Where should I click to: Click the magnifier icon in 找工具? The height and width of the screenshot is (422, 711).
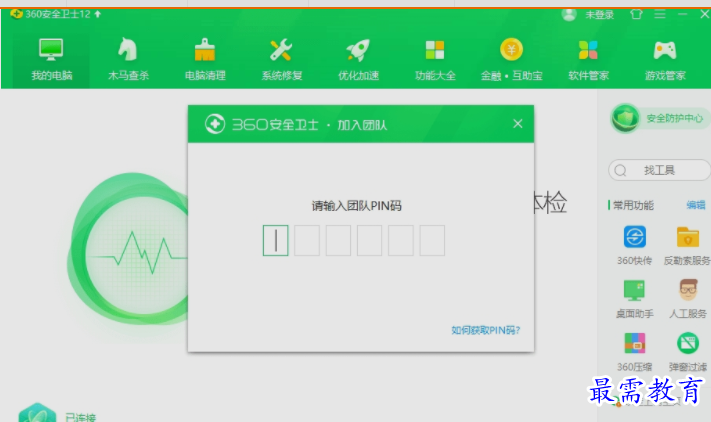[620, 170]
